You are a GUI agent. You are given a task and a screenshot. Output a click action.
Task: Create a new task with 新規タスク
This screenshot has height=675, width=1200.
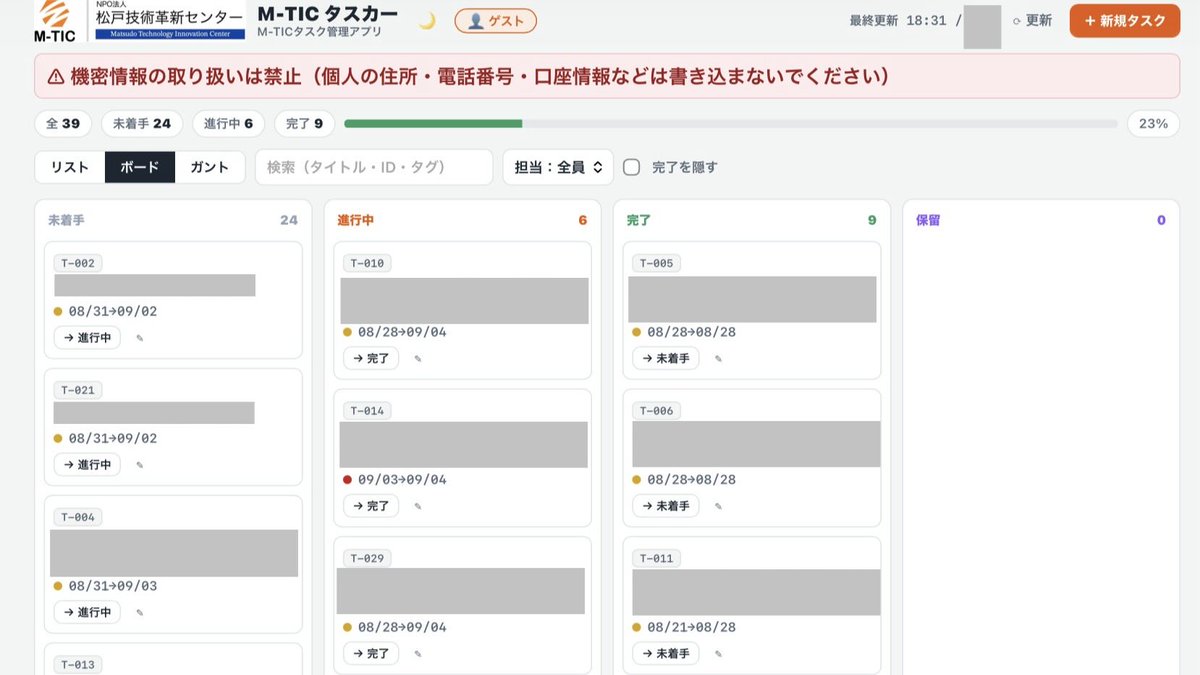tap(1125, 21)
